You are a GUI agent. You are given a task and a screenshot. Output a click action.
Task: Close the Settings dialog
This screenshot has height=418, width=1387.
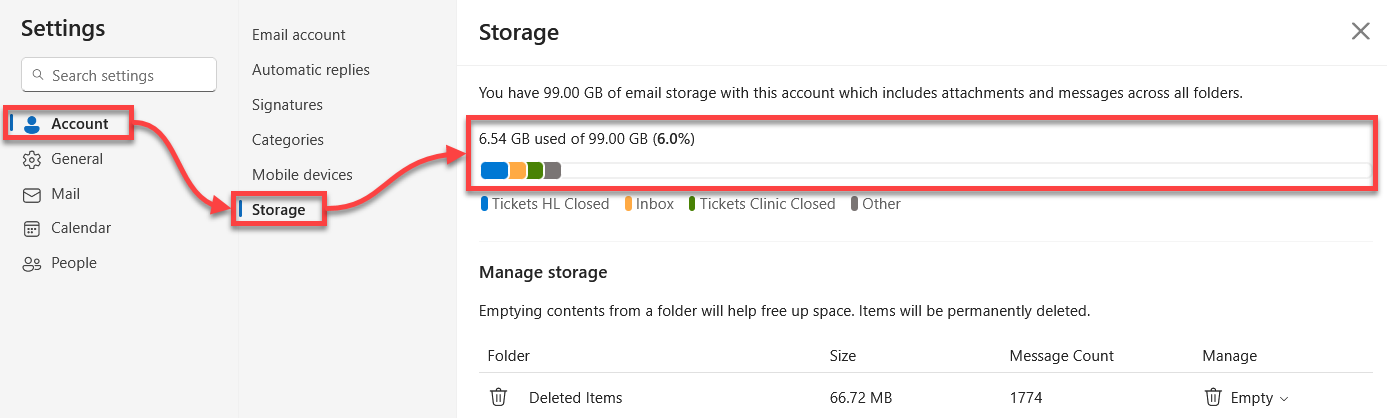[1360, 32]
